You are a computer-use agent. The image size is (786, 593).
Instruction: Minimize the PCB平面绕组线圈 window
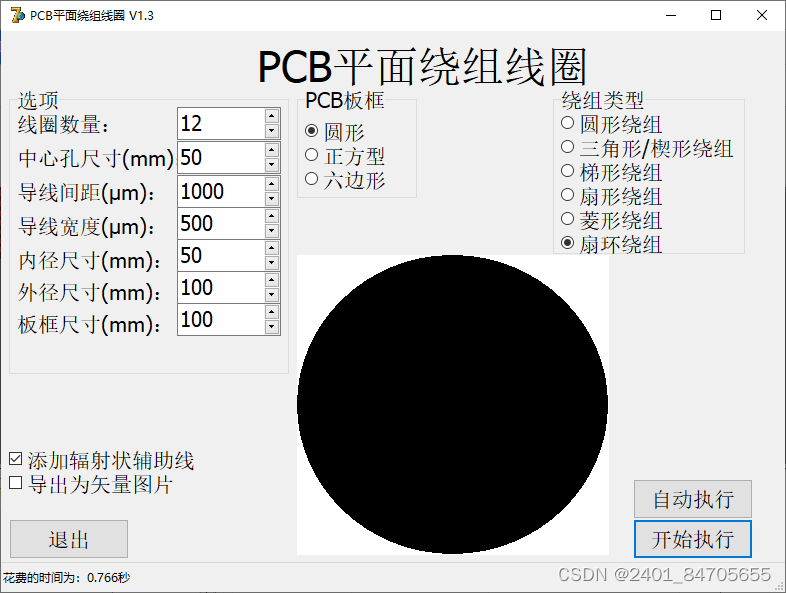671,16
